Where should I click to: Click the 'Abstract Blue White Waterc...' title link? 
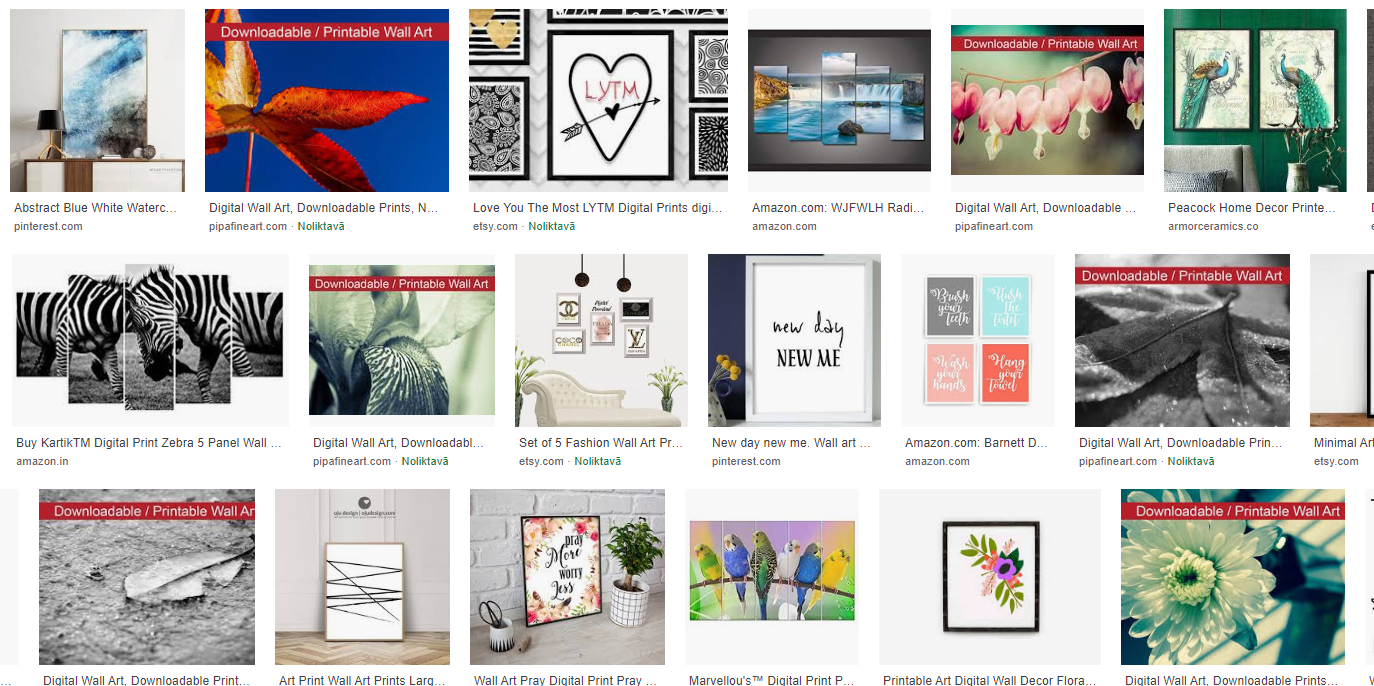click(x=95, y=208)
